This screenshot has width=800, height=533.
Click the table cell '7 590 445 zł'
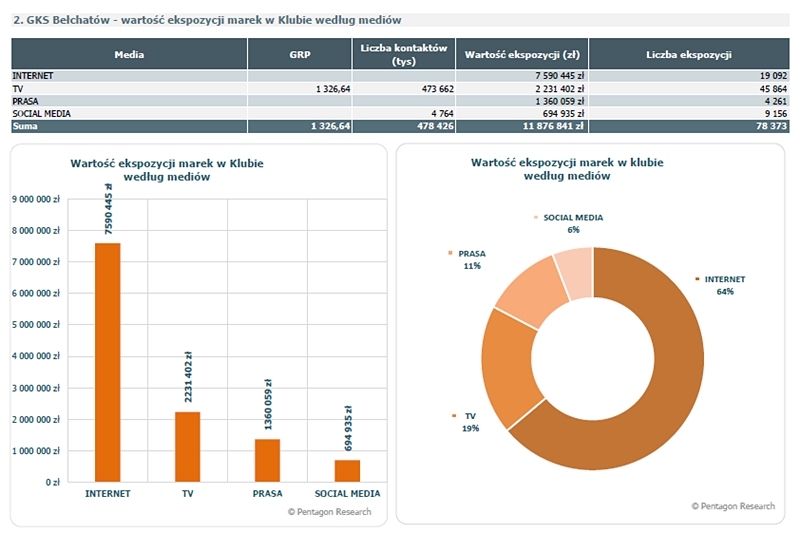[559, 75]
